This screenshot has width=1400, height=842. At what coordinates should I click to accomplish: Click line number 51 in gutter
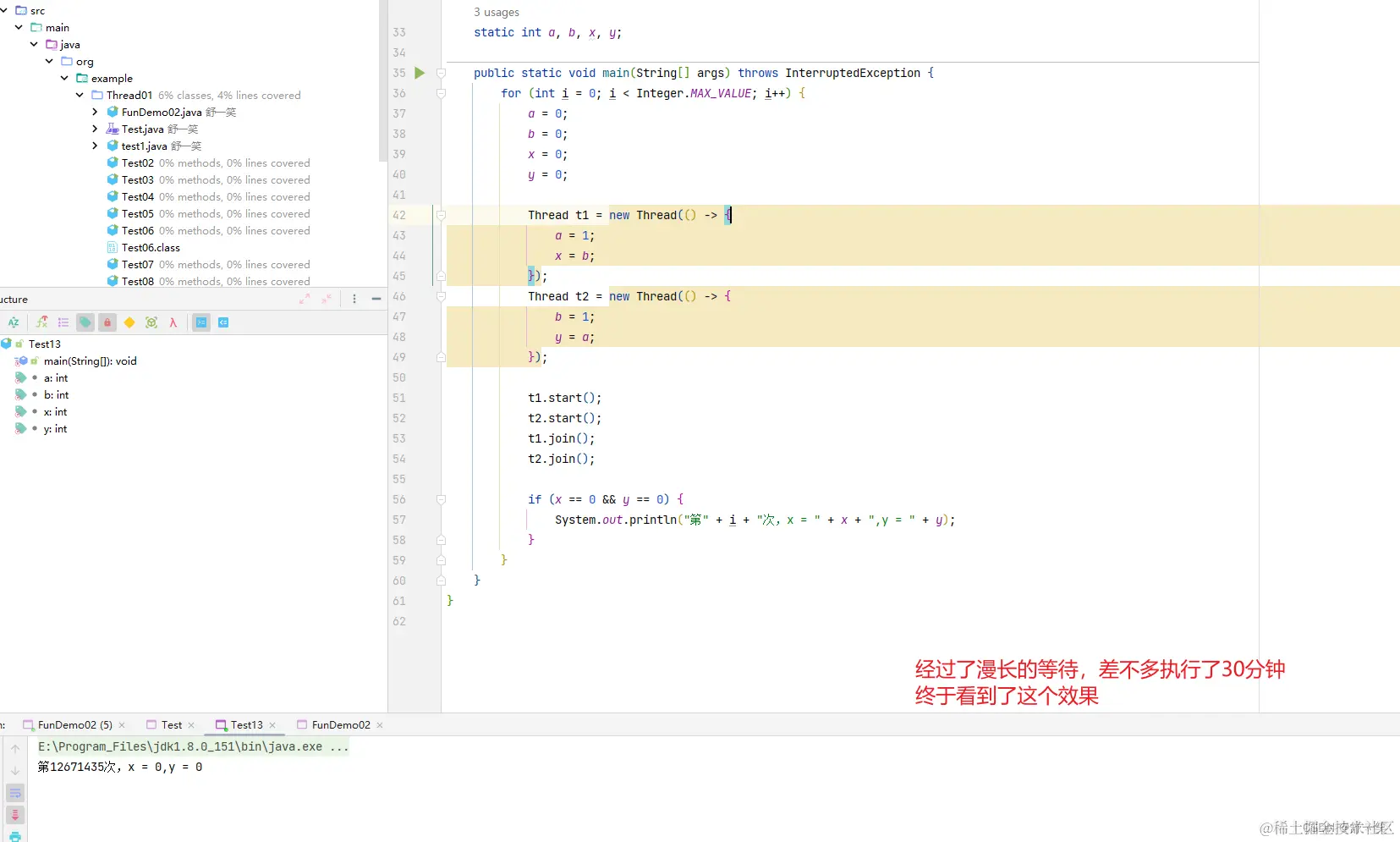(399, 398)
